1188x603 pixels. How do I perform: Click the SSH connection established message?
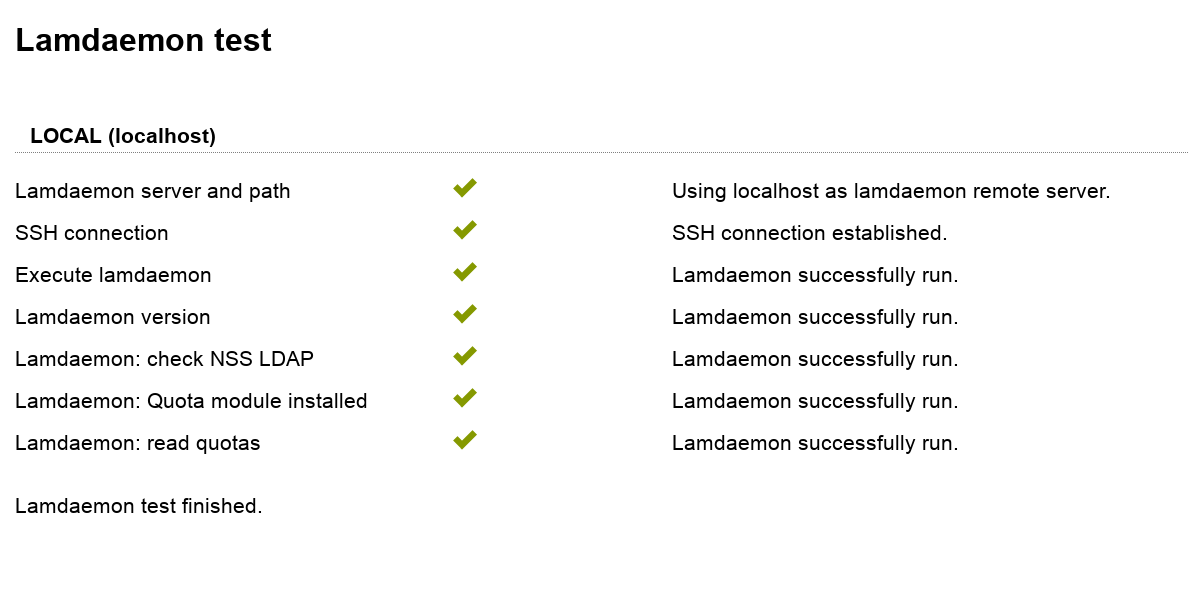[x=809, y=233]
